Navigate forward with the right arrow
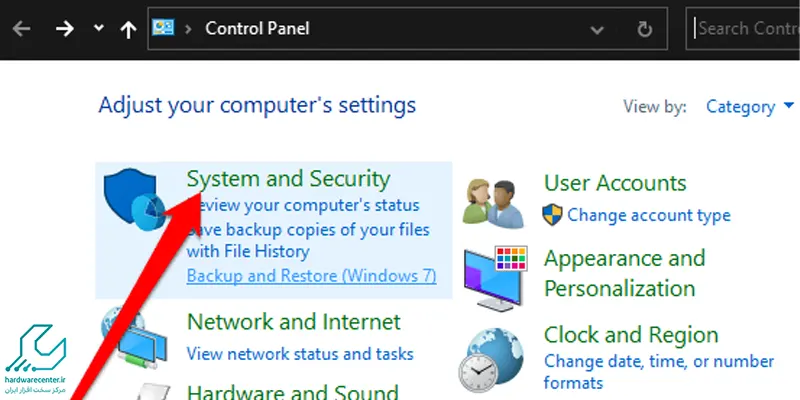This screenshot has width=800, height=400. 65,29
